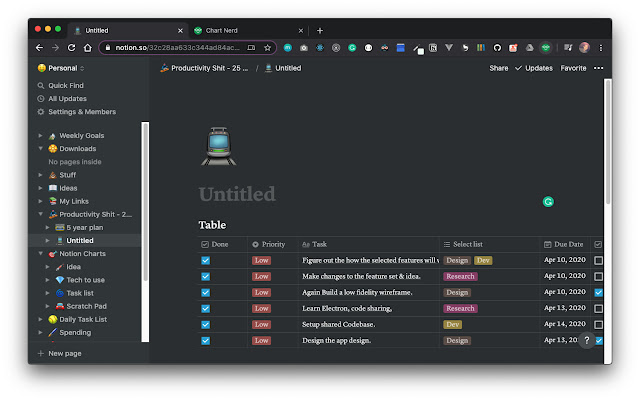Click the tram page icon above title
The image size is (640, 400).
tap(219, 146)
